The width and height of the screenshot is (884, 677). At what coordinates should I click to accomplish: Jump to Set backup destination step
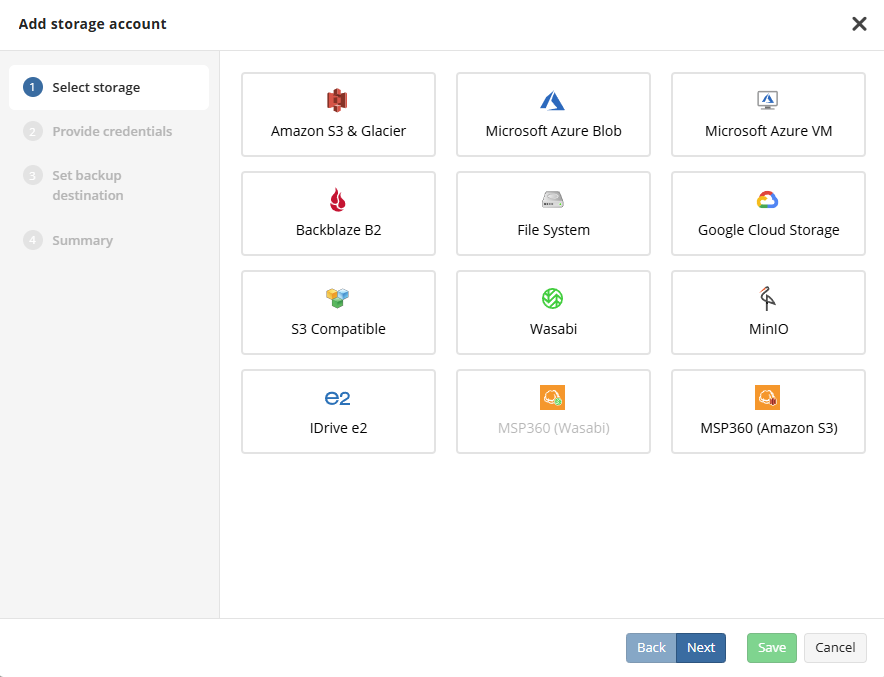pos(88,185)
